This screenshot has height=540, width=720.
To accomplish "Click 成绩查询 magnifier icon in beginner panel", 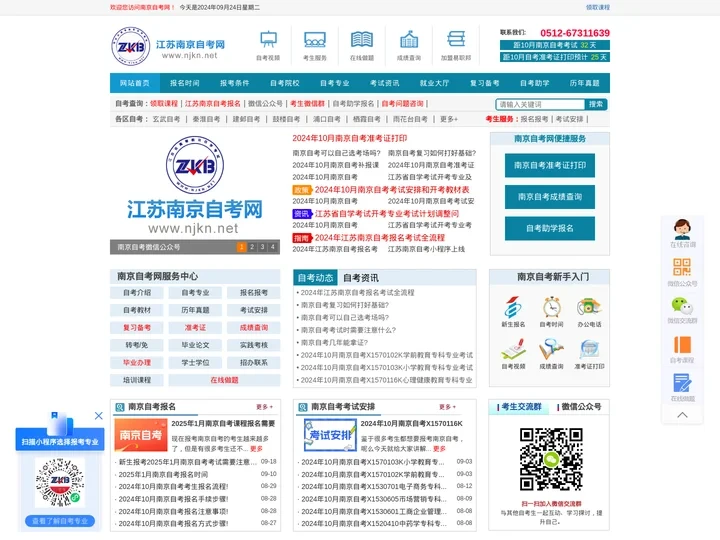I will (x=551, y=354).
